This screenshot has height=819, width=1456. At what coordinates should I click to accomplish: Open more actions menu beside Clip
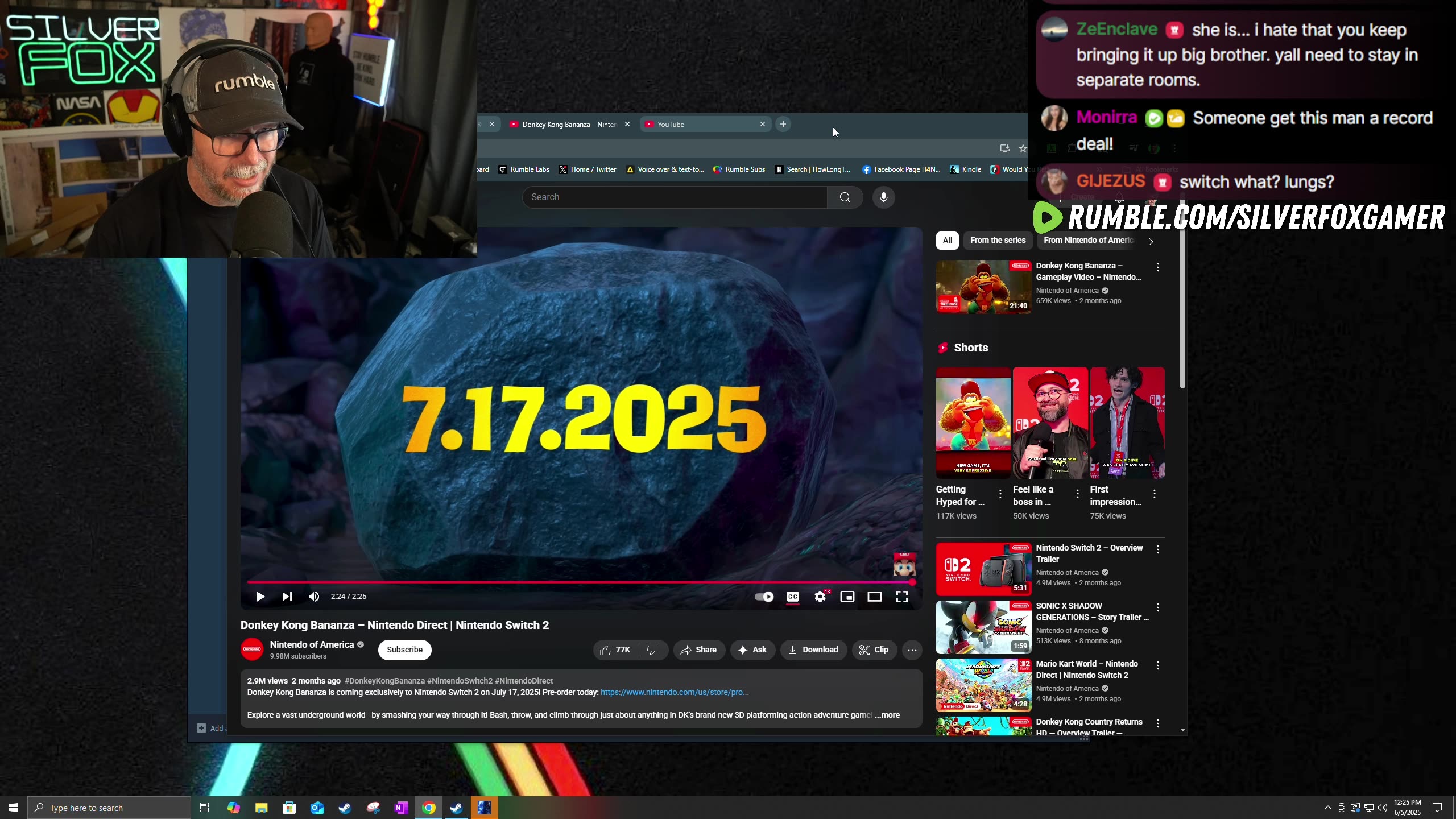pos(912,650)
